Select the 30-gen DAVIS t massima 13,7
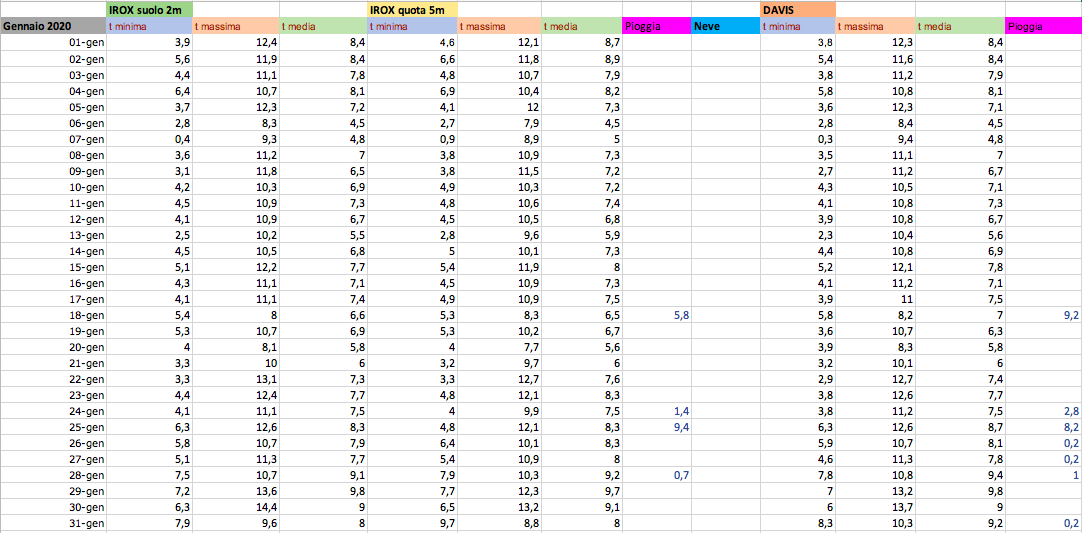Screen dimensions: 1082x533 pyautogui.click(x=875, y=507)
